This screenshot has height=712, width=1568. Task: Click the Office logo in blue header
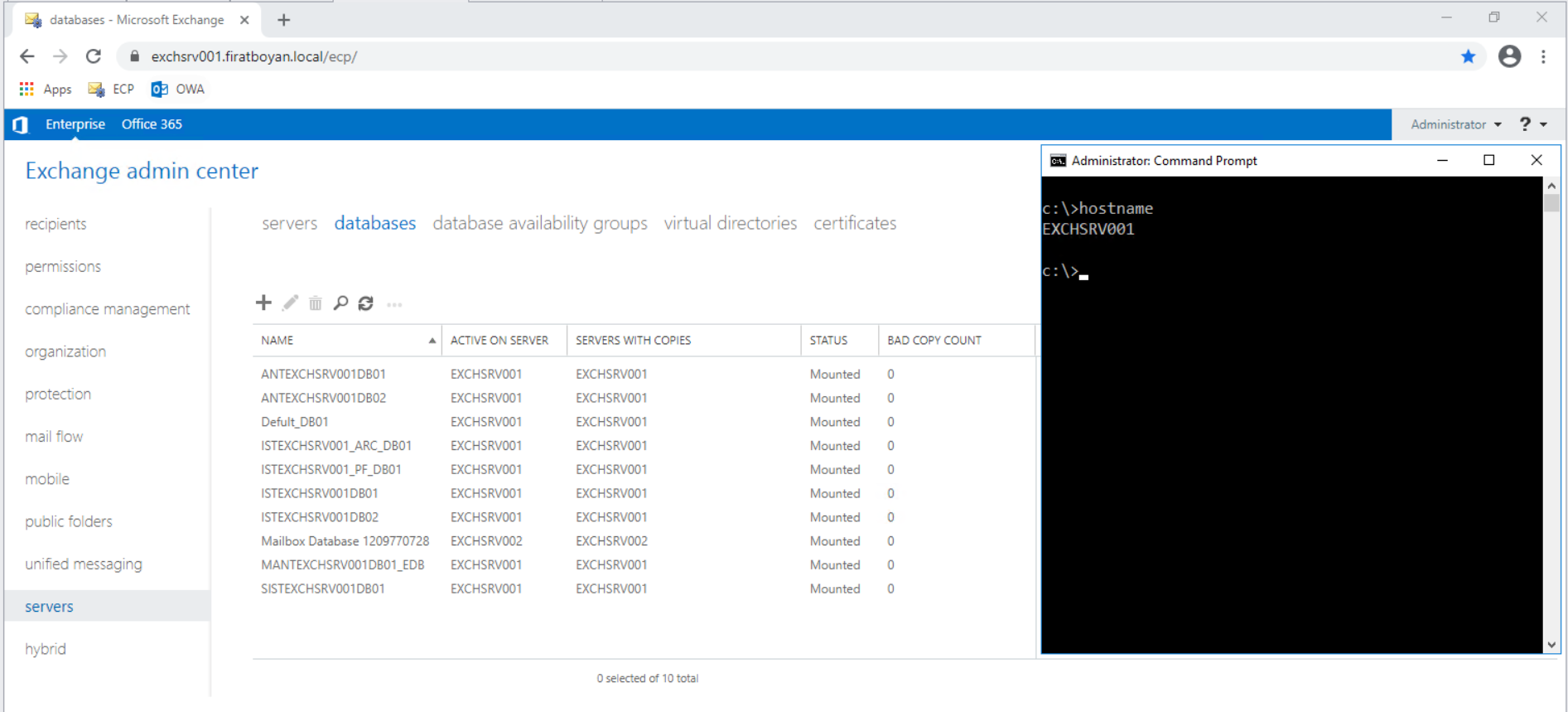coord(21,124)
